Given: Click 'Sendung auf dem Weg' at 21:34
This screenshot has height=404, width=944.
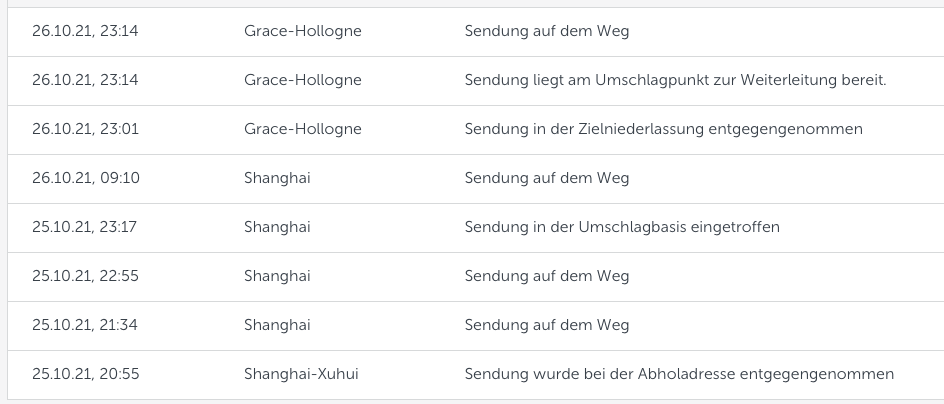Looking at the screenshot, I should 546,325.
